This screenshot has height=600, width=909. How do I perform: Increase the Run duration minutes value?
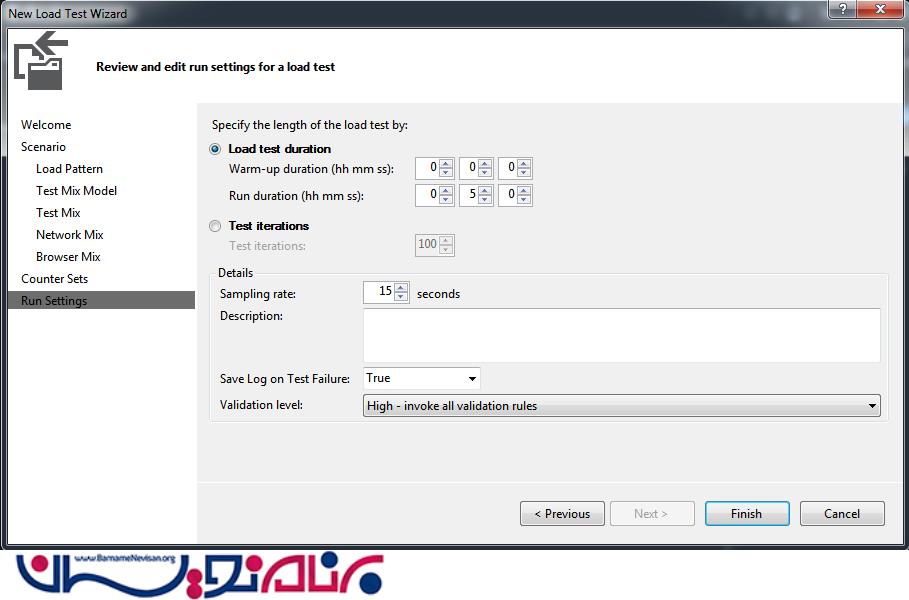click(x=485, y=190)
